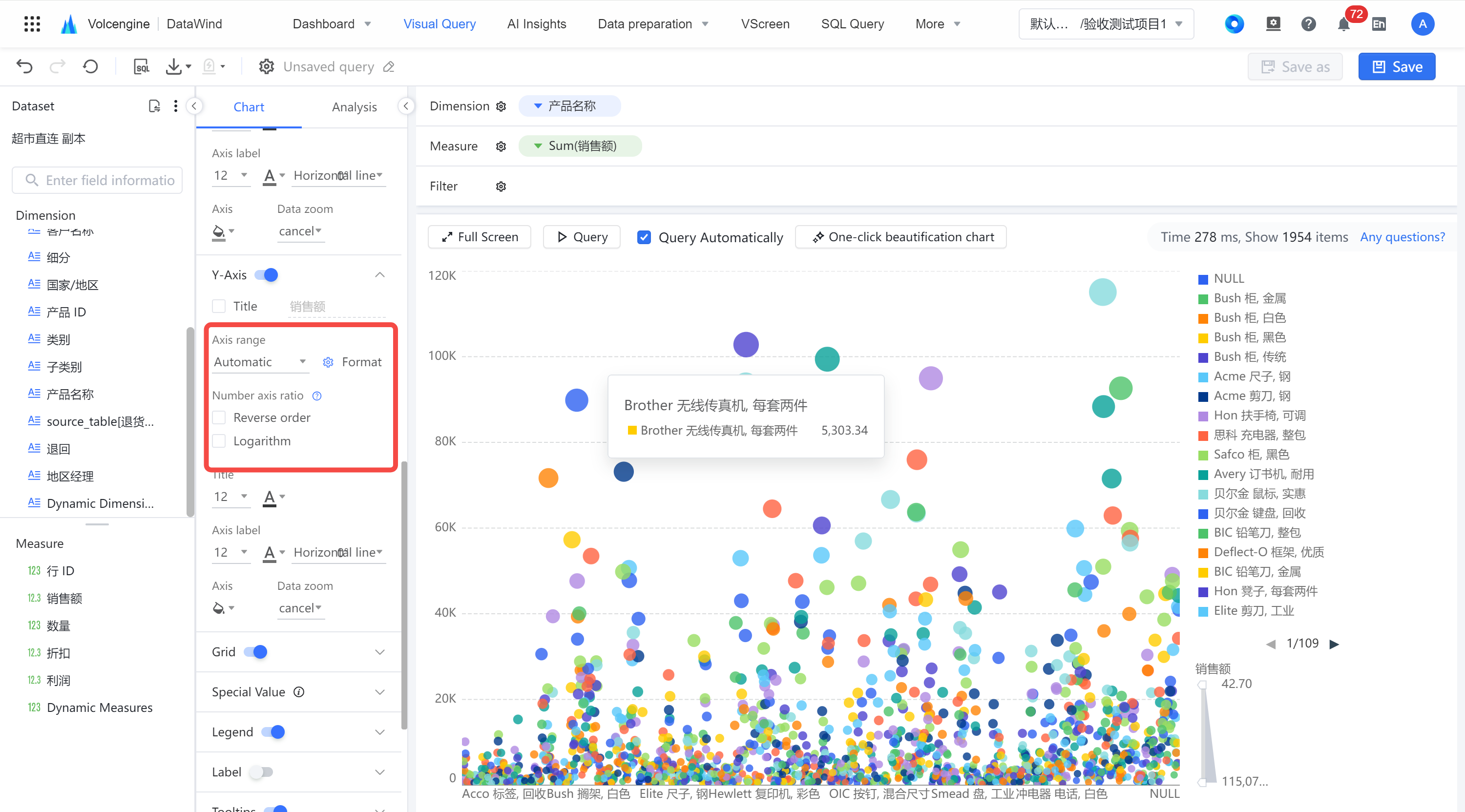Switch language with the En icon
This screenshot has width=1465, height=812.
1379,24
